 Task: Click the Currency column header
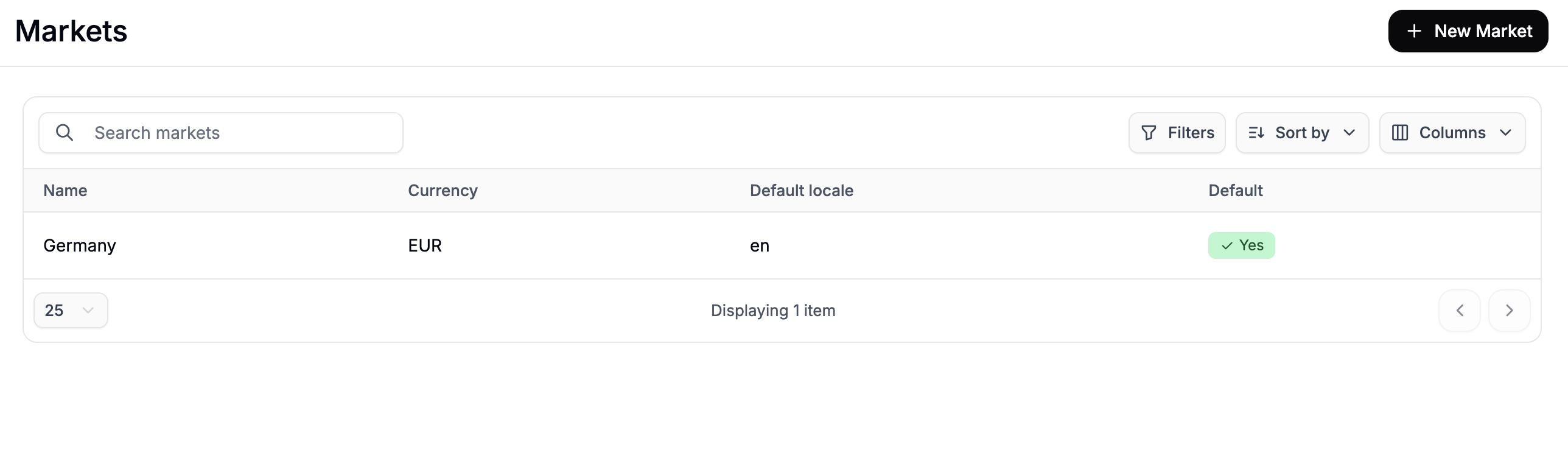pyautogui.click(x=443, y=191)
